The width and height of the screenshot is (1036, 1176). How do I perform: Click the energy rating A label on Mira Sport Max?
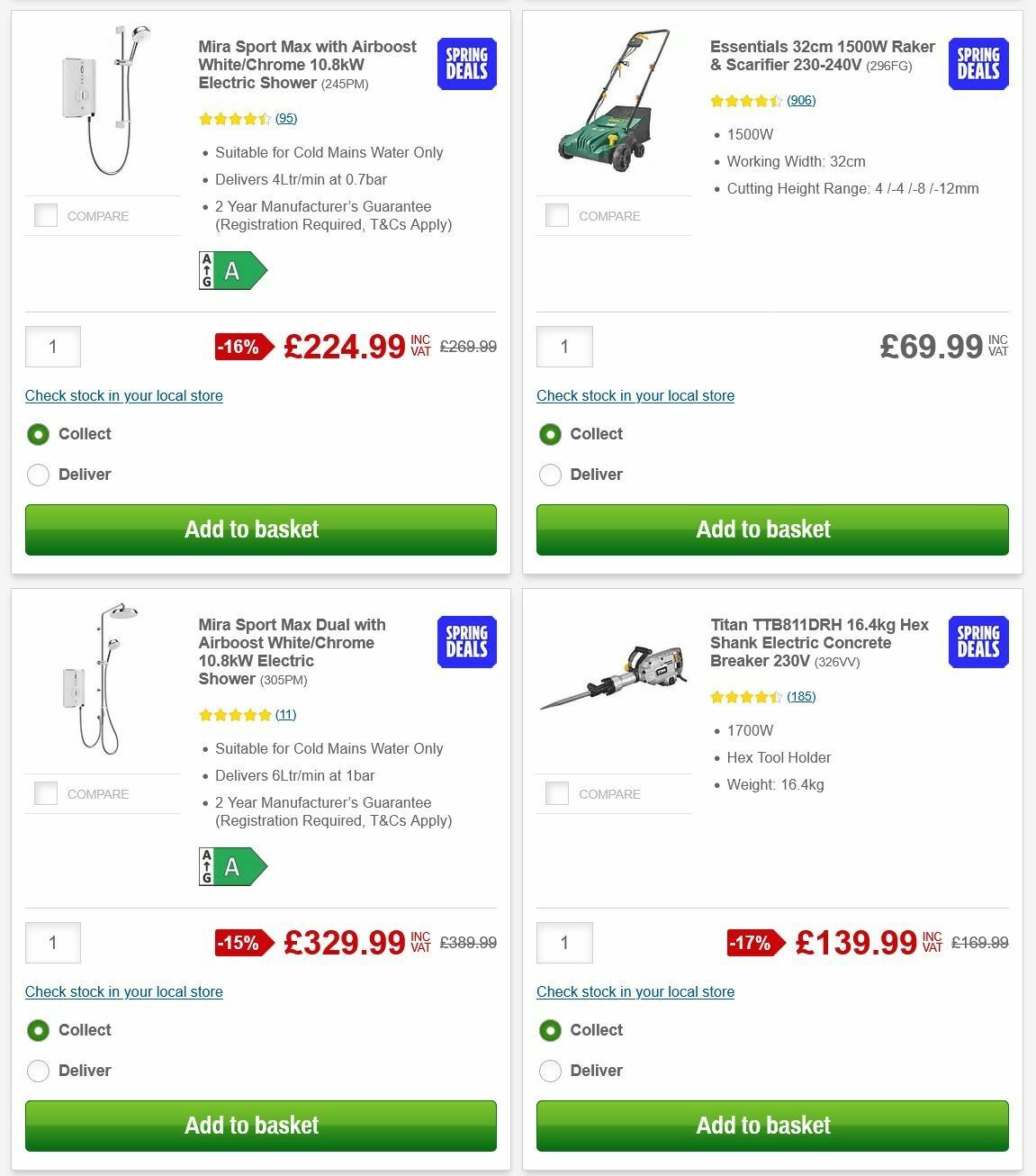[x=231, y=269]
